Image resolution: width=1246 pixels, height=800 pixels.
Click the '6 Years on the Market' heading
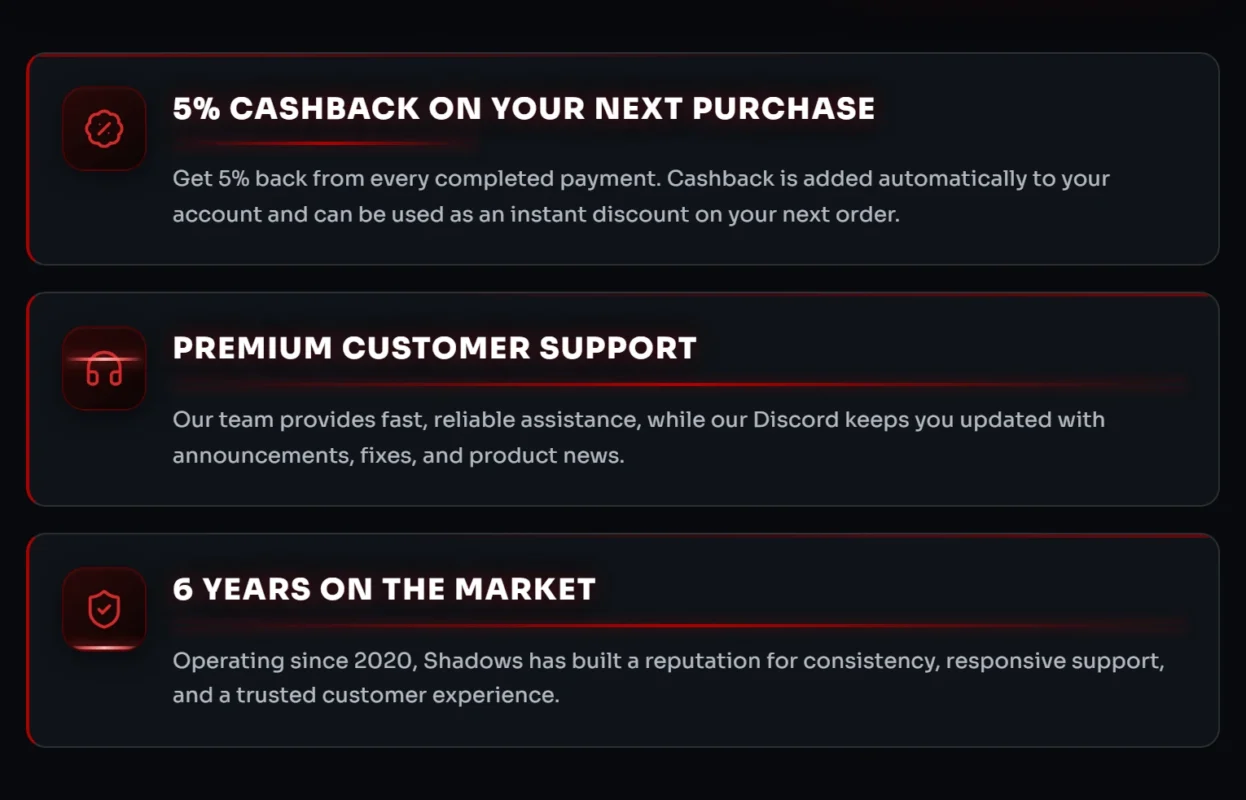pyautogui.click(x=384, y=589)
